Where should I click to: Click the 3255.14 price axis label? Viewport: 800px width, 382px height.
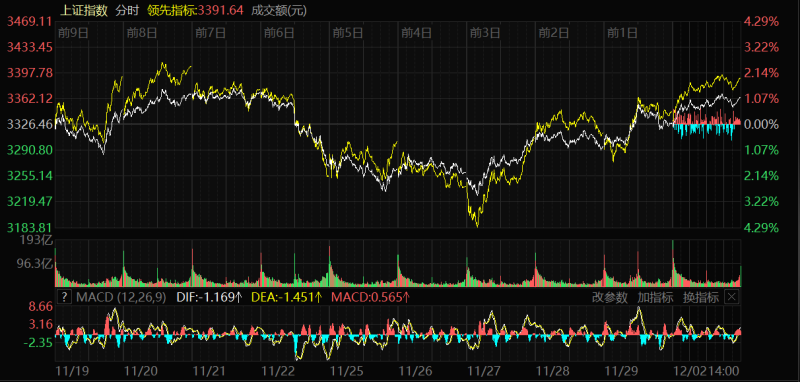pos(30,176)
